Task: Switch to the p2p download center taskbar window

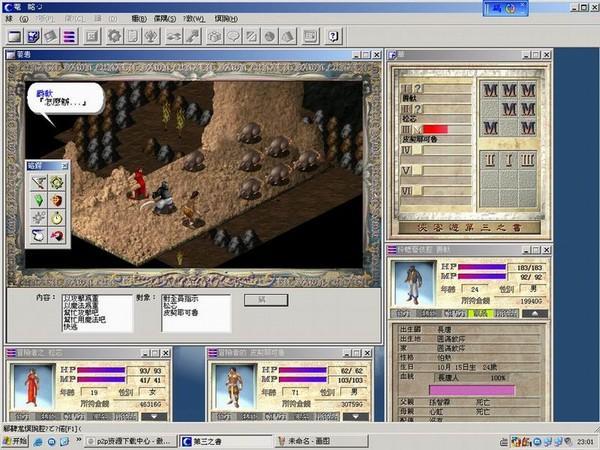Action: tap(130, 441)
